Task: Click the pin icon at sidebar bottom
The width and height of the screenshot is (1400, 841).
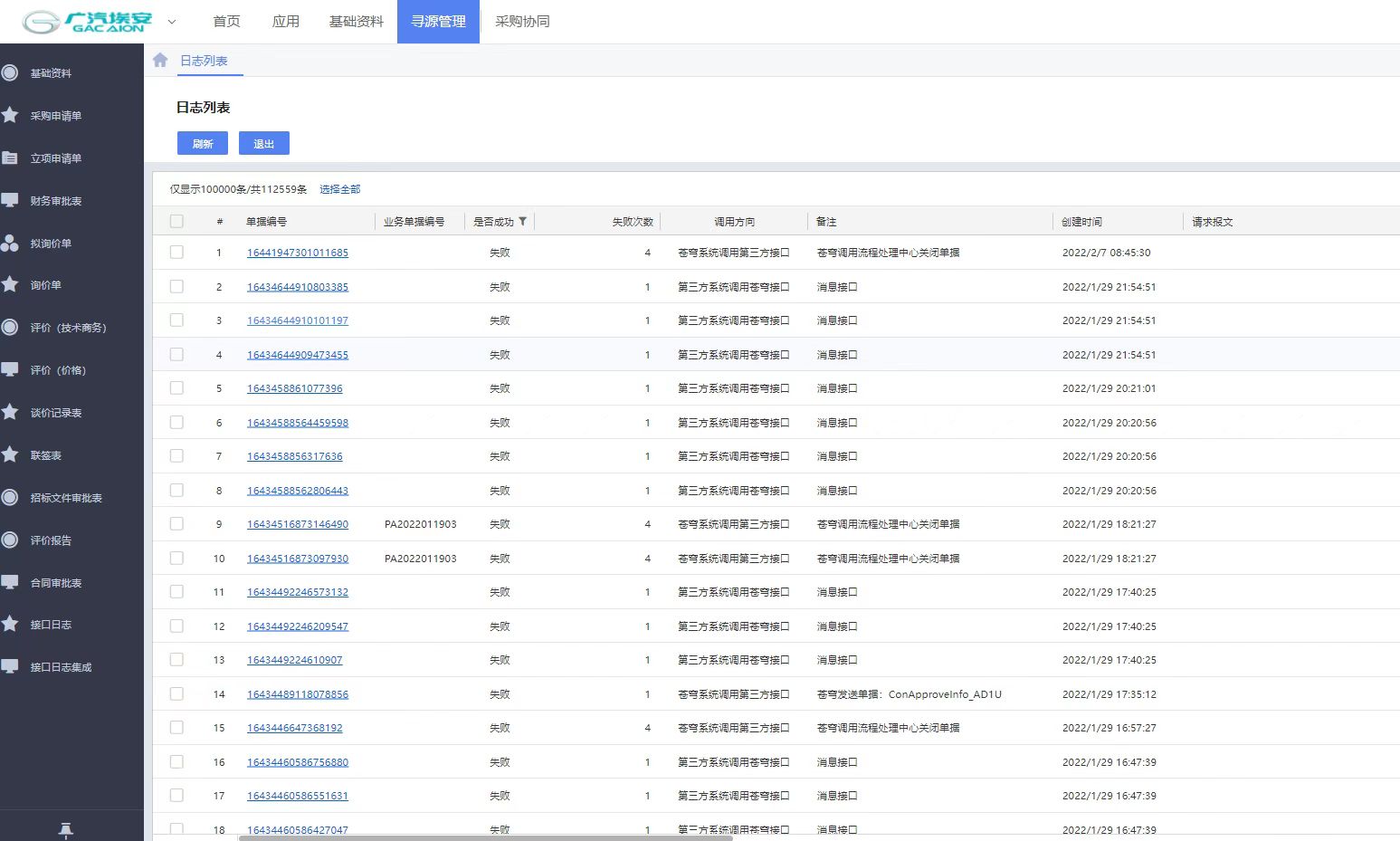Action: click(65, 830)
